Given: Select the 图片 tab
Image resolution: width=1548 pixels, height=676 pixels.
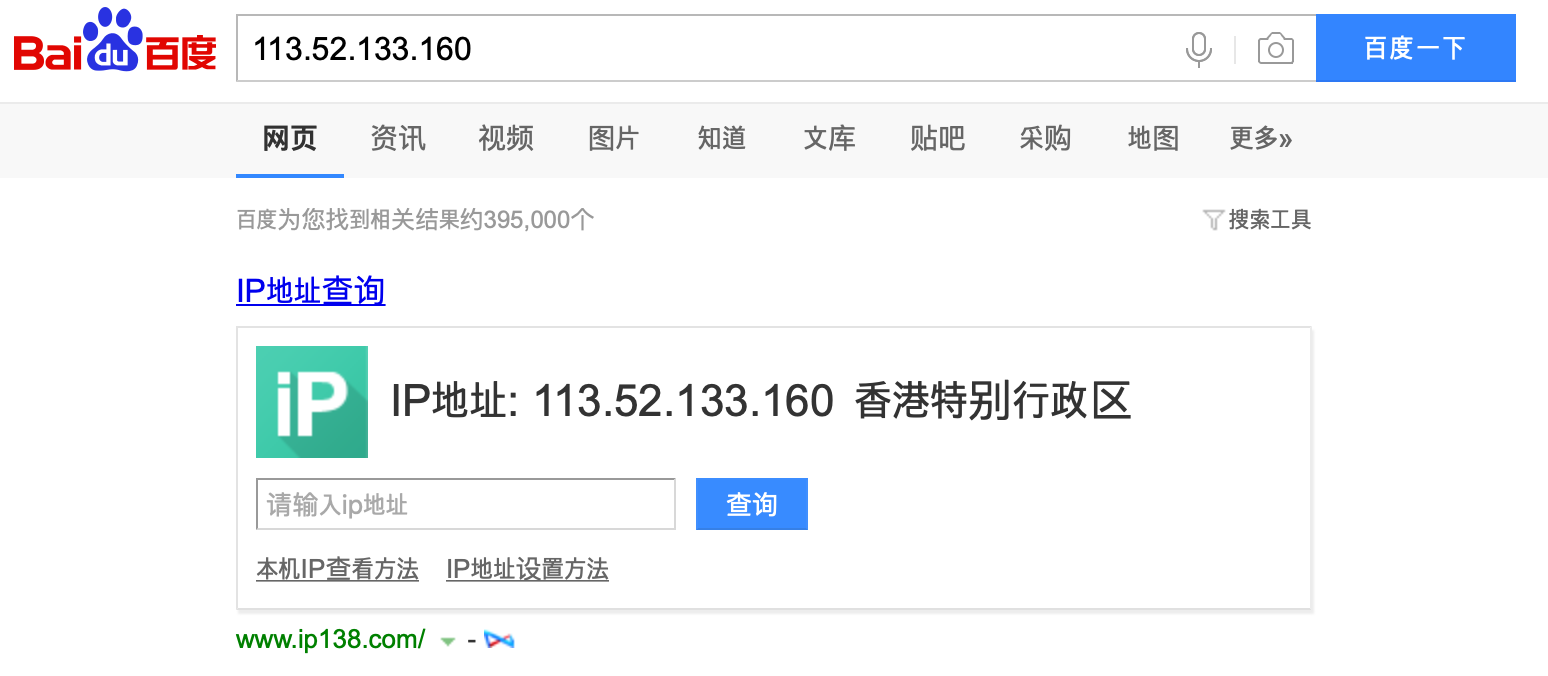Looking at the screenshot, I should coord(614,138).
